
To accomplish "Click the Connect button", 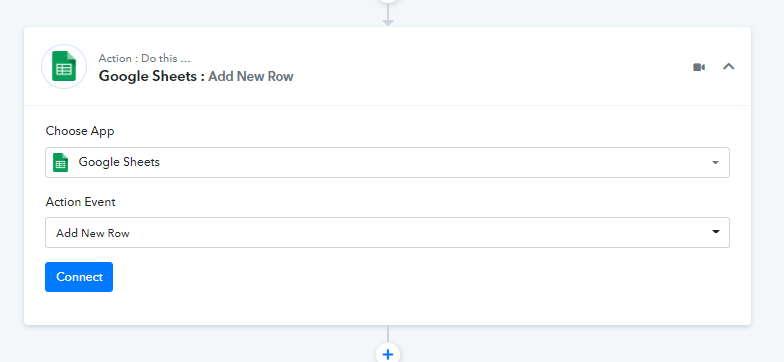I will (79, 277).
